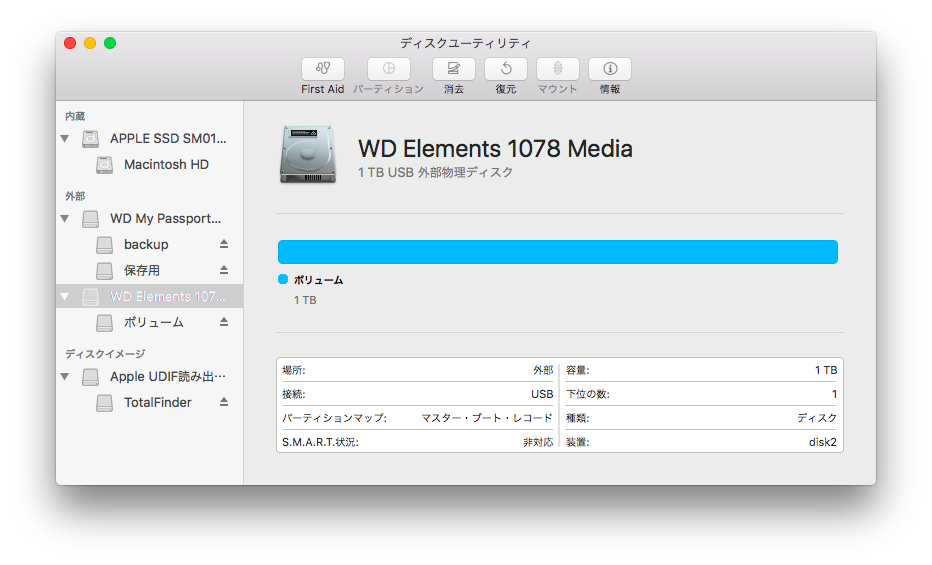Click the WD My Passport drive icon
This screenshot has height=565, width=932.
point(90,219)
